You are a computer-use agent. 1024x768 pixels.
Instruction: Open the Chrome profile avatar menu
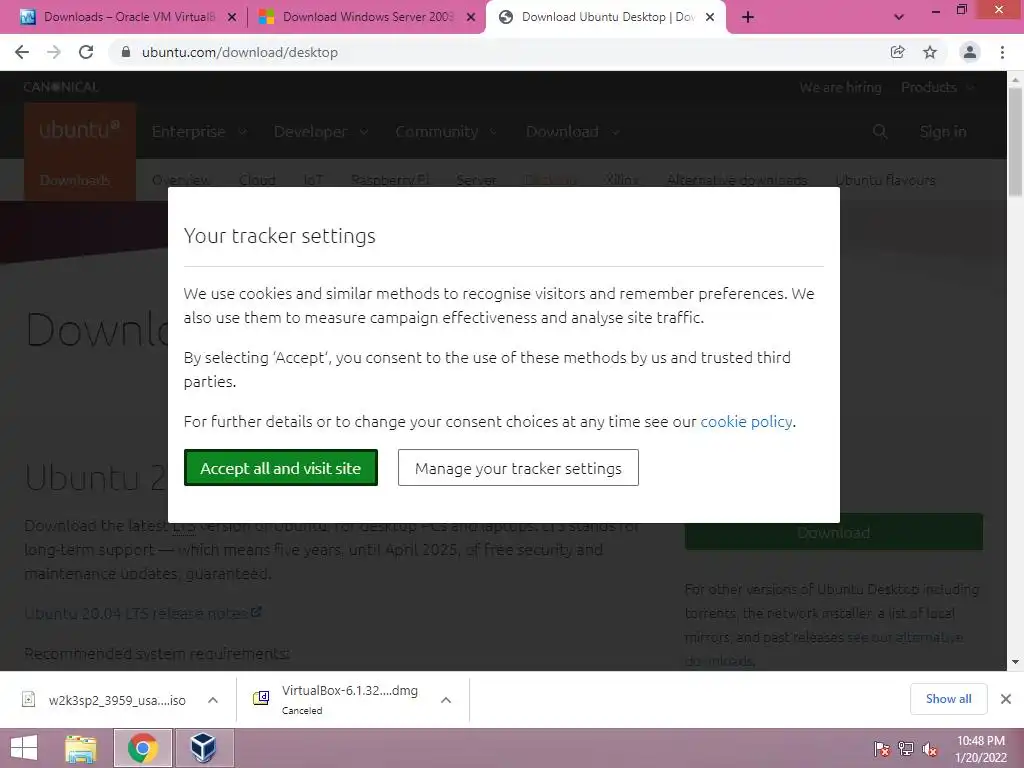(970, 52)
